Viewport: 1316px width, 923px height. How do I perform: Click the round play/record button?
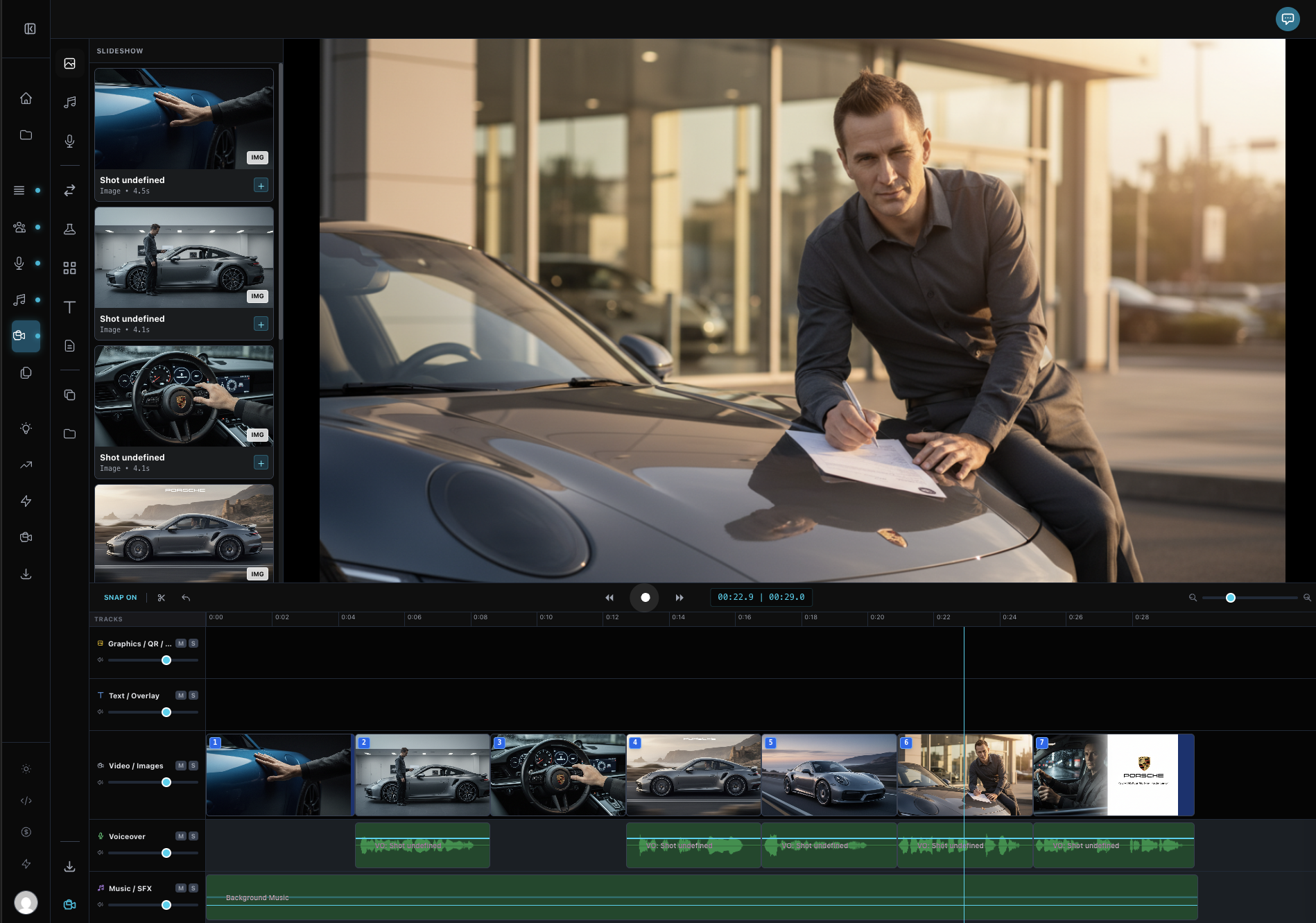click(x=645, y=598)
